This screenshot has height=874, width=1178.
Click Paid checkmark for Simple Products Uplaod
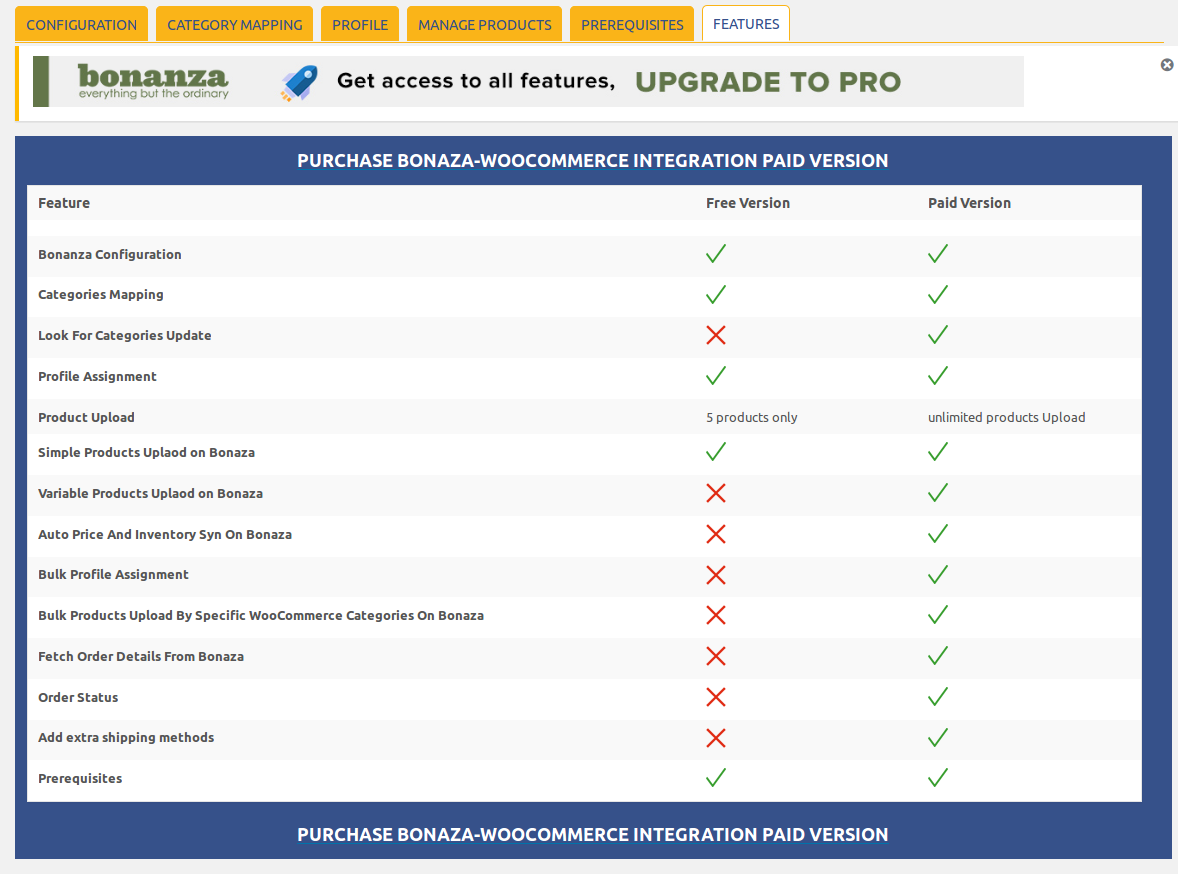click(938, 452)
